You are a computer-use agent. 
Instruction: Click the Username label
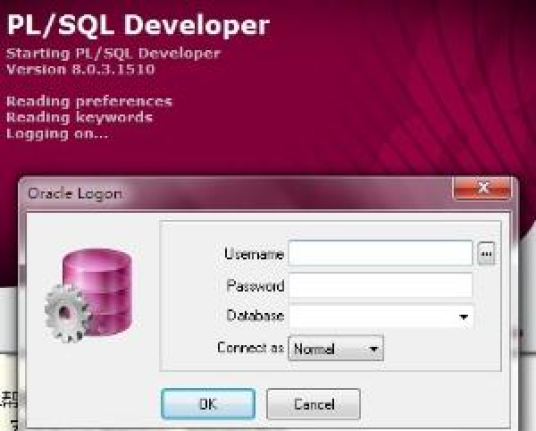click(254, 254)
